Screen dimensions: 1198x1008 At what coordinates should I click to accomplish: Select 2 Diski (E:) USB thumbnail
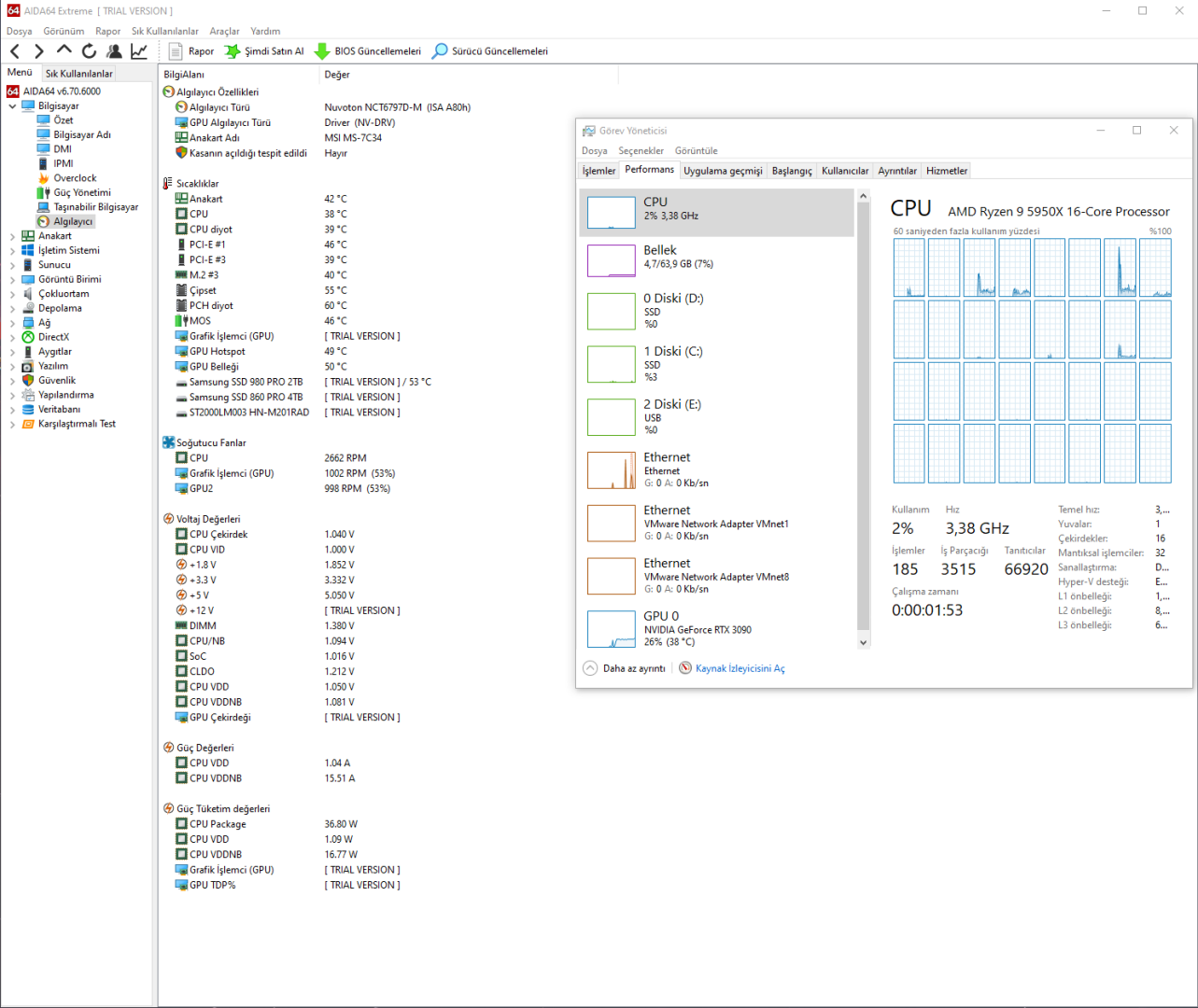pyautogui.click(x=612, y=417)
